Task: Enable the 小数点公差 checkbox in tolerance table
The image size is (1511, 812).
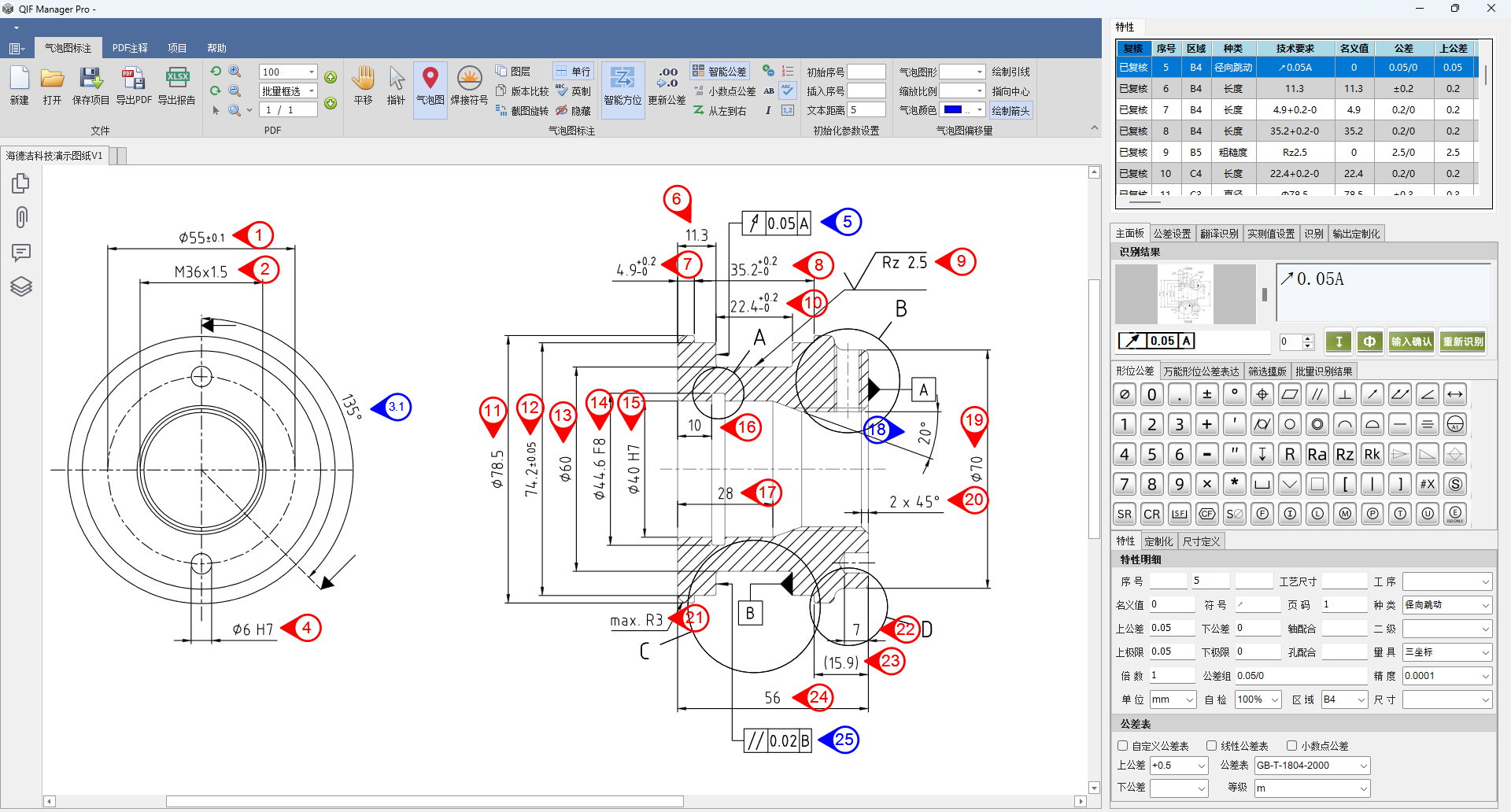Action: (x=1291, y=746)
